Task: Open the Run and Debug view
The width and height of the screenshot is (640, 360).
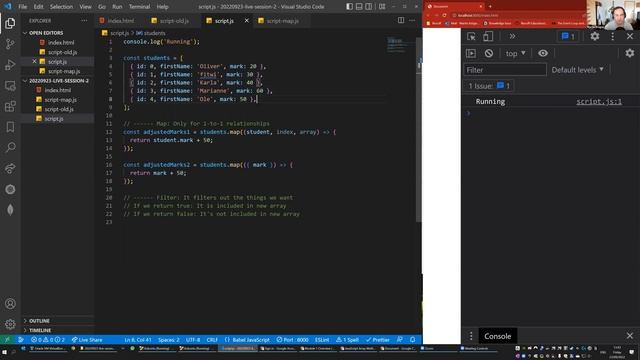Action: [10, 65]
